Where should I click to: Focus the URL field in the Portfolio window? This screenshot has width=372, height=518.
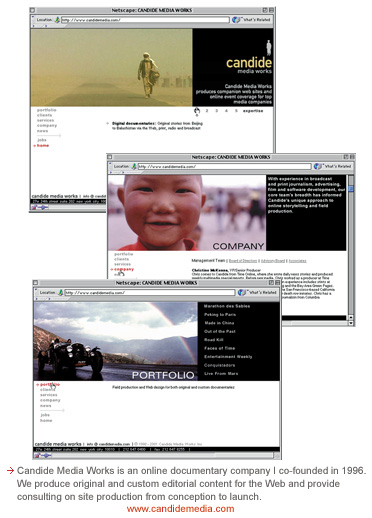[150, 293]
